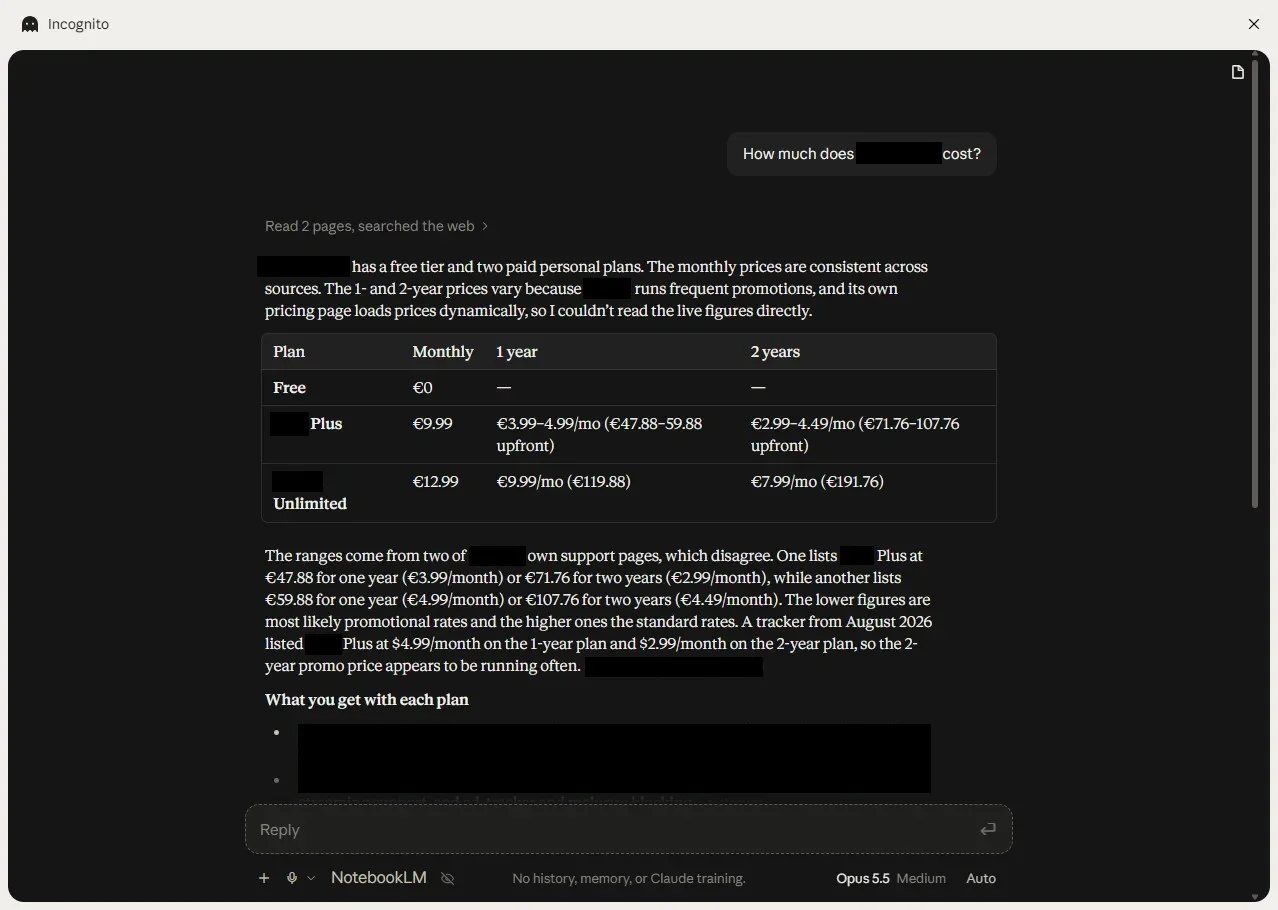Click the user message bubble "How much does … cost?"

pos(862,154)
